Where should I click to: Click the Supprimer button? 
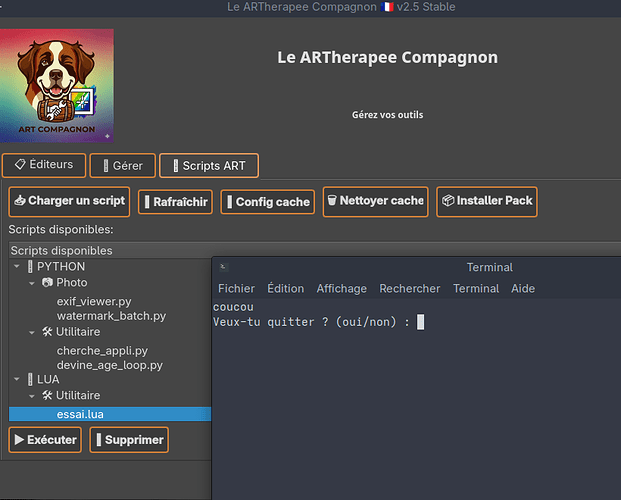click(129, 440)
